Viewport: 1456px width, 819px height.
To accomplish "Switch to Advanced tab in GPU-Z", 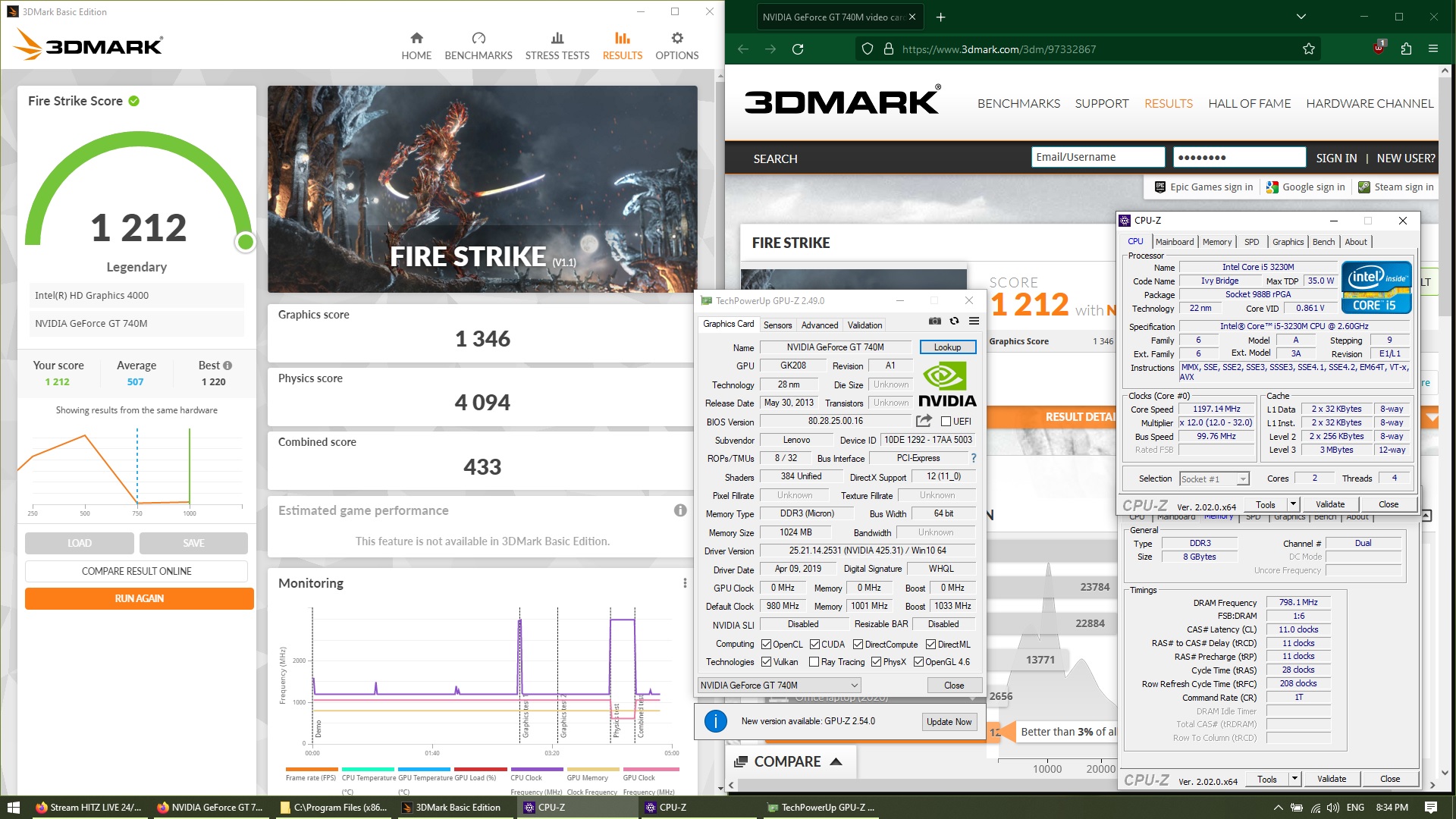I will [820, 325].
